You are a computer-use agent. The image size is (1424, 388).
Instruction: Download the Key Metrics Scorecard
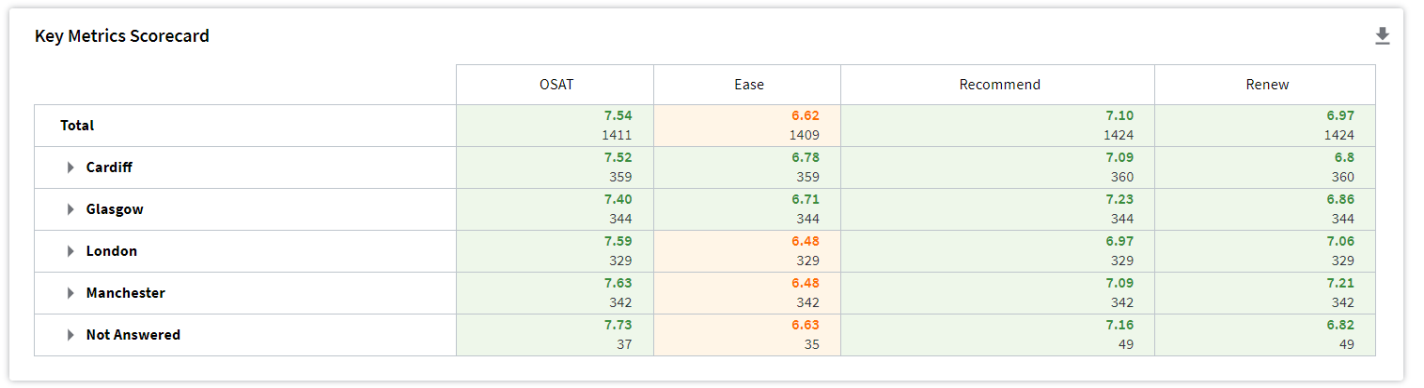pos(1382,36)
